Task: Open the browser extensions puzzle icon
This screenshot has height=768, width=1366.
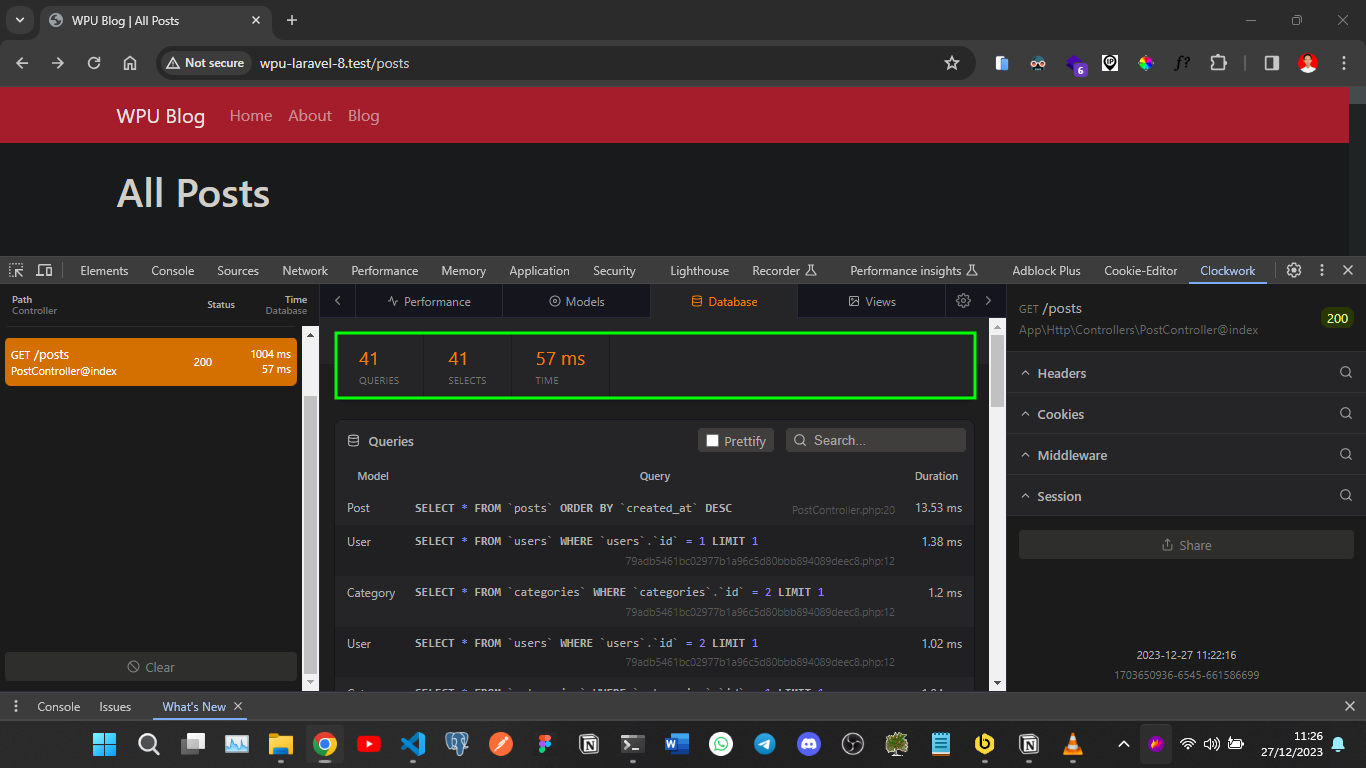Action: [x=1218, y=62]
